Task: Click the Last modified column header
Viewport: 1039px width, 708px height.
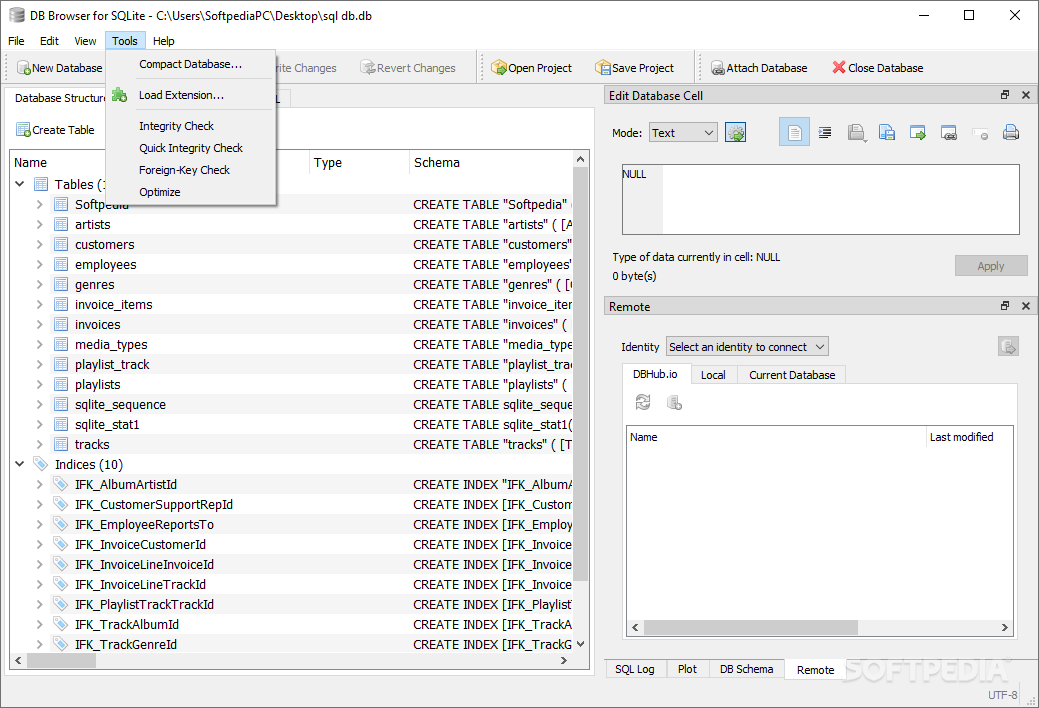Action: click(x=969, y=437)
